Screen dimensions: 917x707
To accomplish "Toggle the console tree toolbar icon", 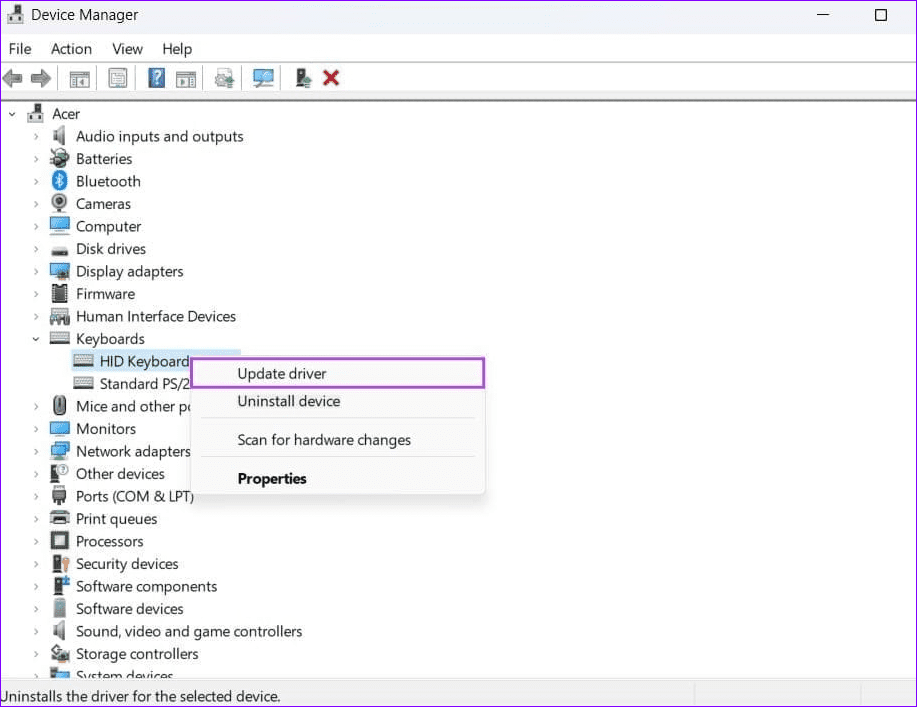I will pyautogui.click(x=80, y=78).
